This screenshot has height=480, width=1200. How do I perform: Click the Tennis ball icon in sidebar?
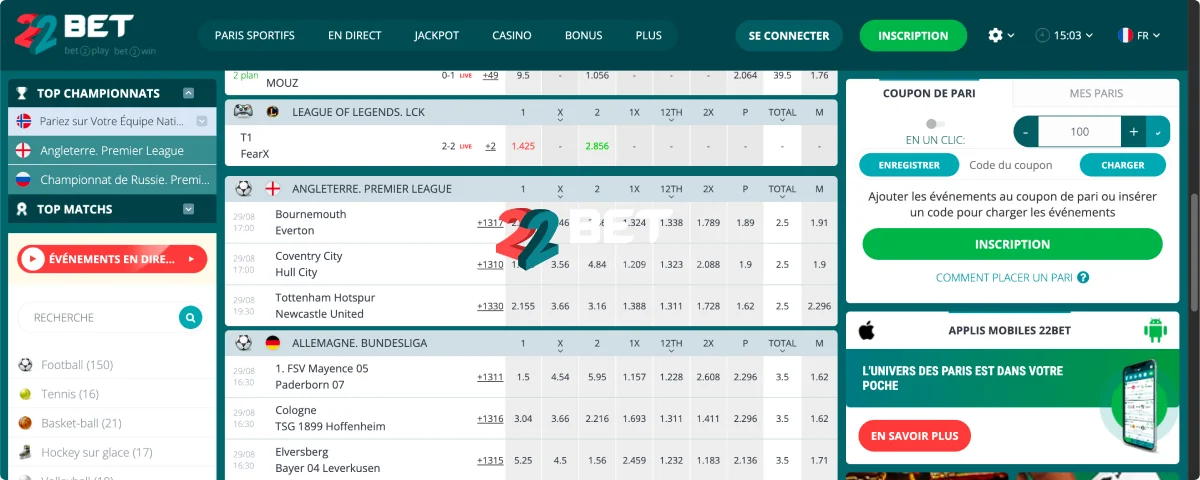tap(25, 394)
